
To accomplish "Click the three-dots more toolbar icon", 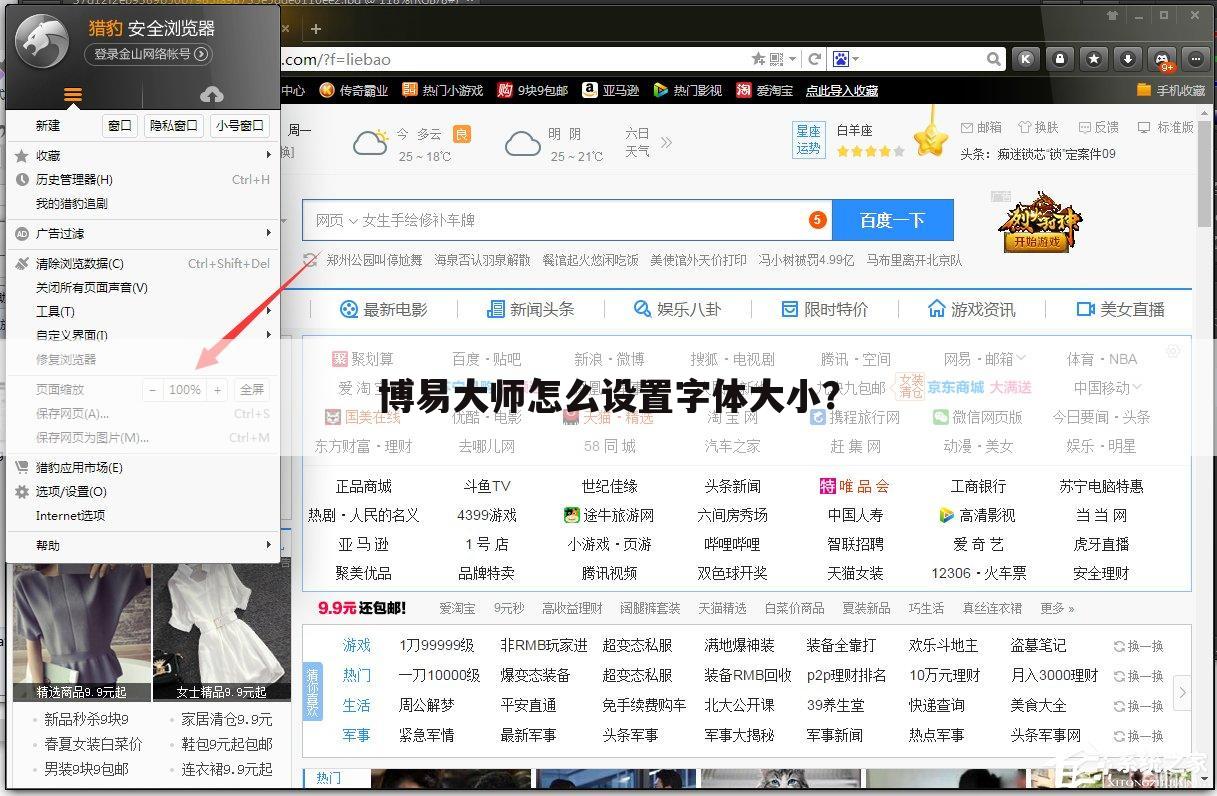I will point(1195,59).
